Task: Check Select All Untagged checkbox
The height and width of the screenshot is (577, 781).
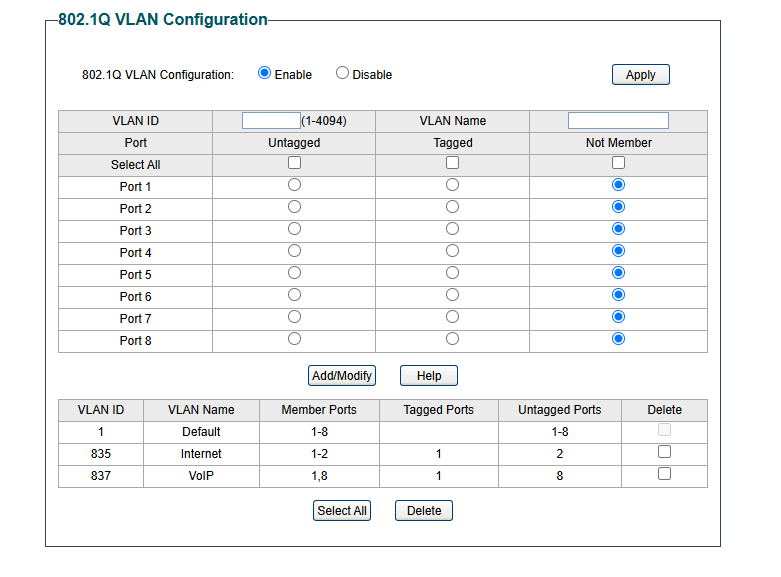Action: 294,163
